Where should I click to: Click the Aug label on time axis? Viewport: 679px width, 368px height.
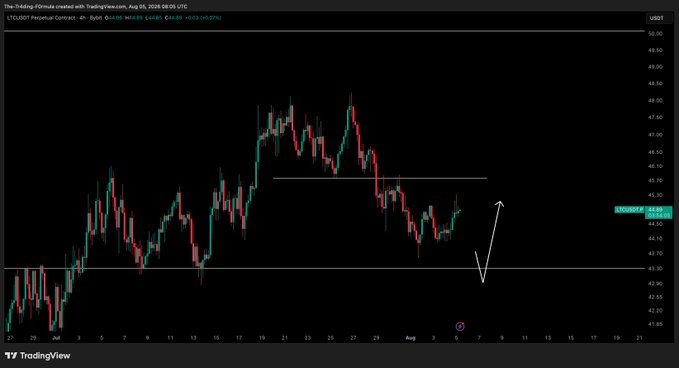(411, 338)
